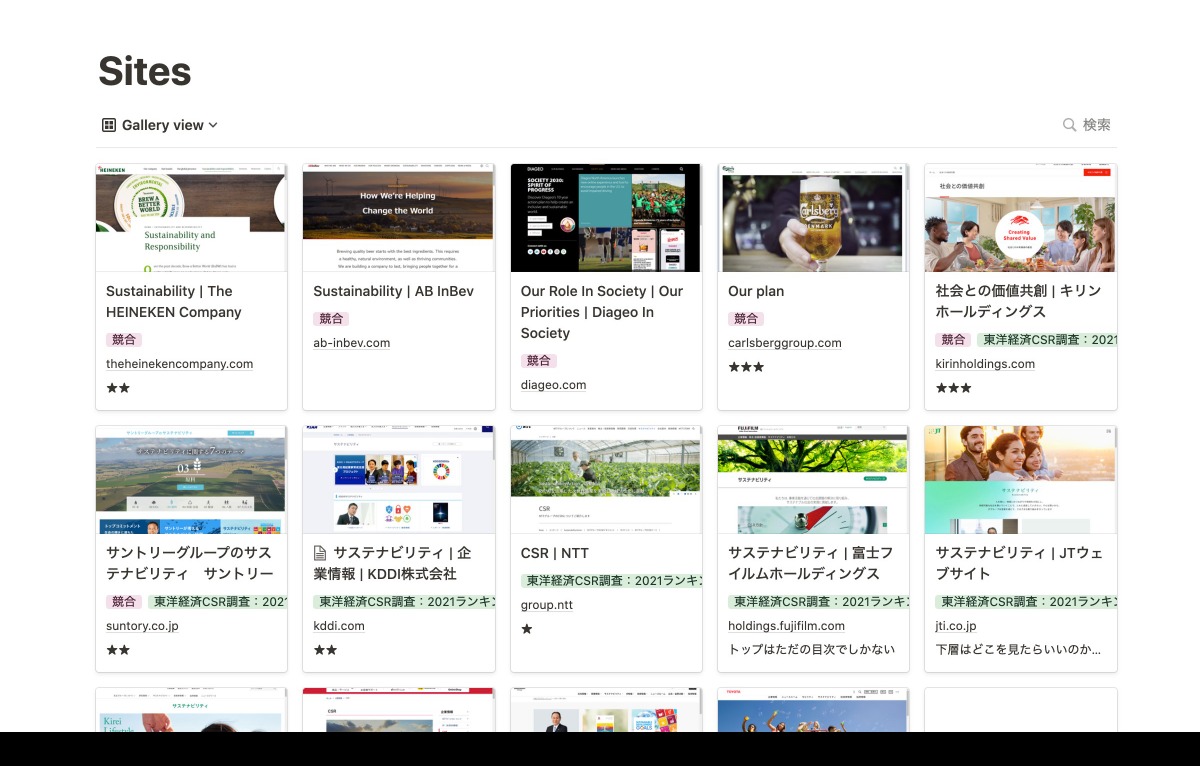Open the AB InBev card thumbnail
Screen dimensions: 1200x766
click(x=398, y=218)
